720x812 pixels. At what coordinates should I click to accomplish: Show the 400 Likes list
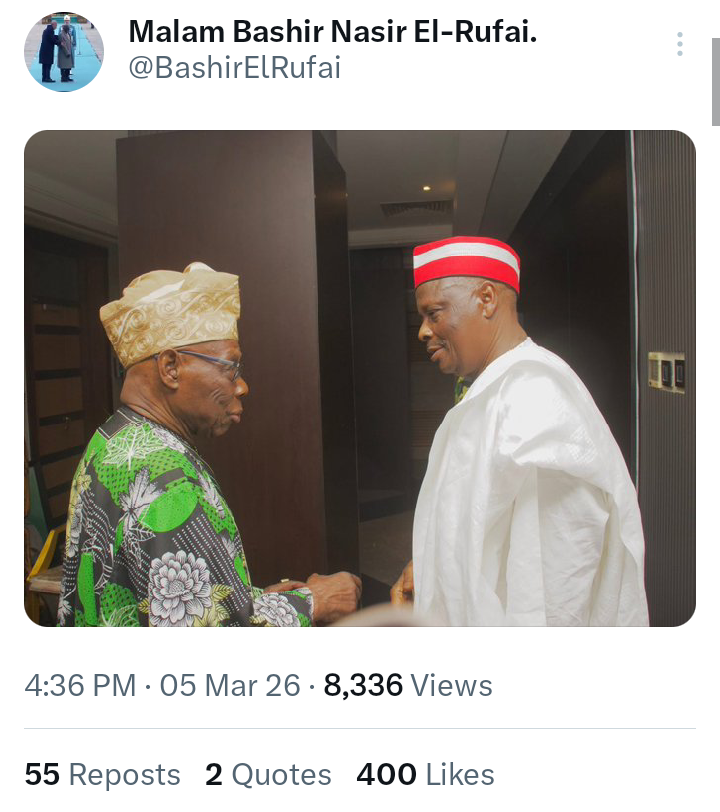coord(425,774)
